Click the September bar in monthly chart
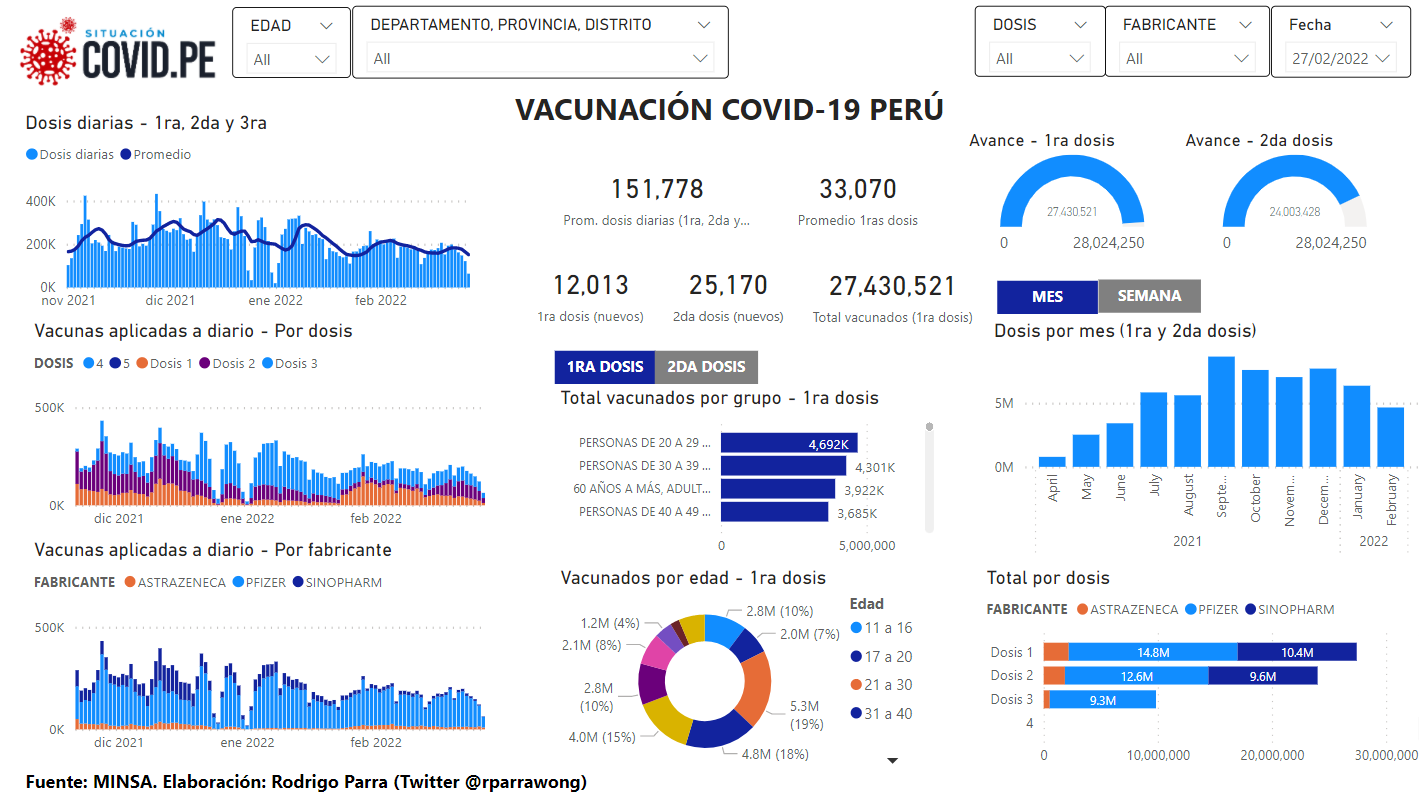 coord(1222,412)
